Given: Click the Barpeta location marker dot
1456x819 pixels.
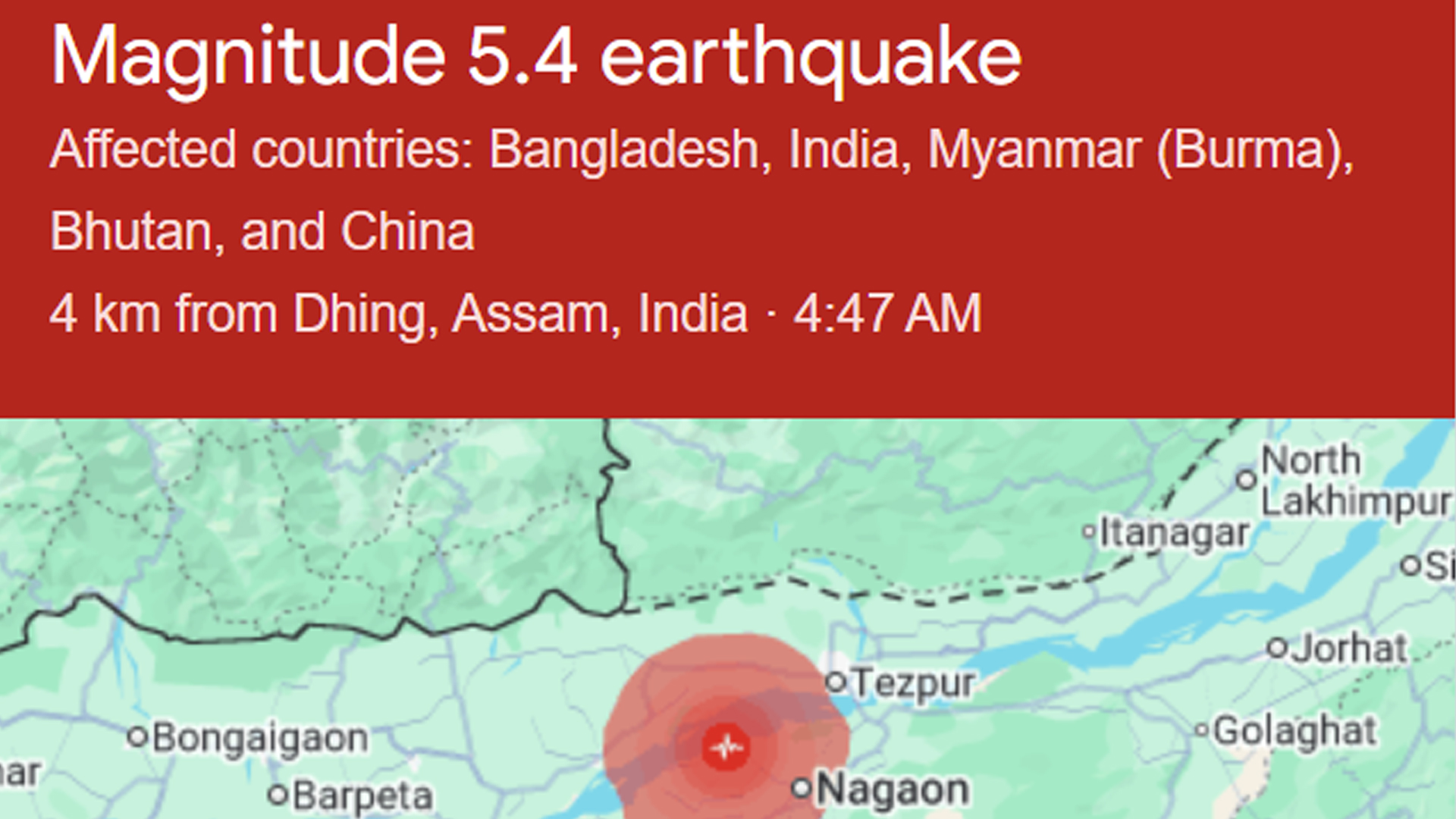Looking at the screenshot, I should tap(278, 795).
